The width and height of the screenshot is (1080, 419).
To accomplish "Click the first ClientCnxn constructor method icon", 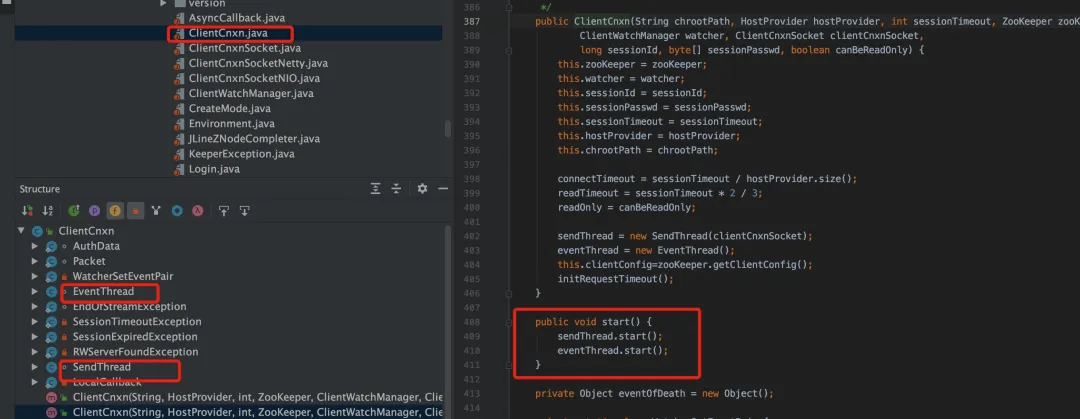I will (51, 398).
